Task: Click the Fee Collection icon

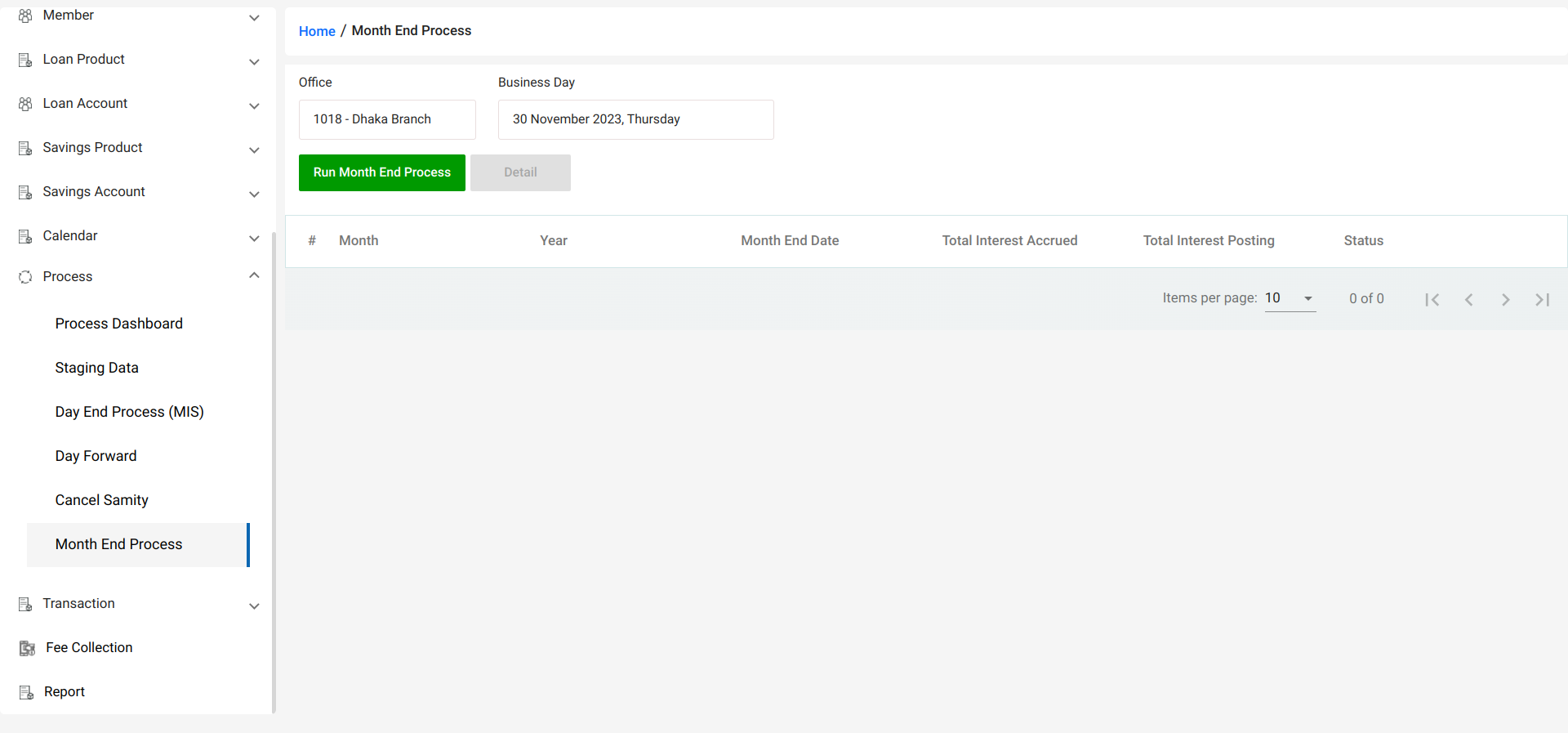Action: 27,648
